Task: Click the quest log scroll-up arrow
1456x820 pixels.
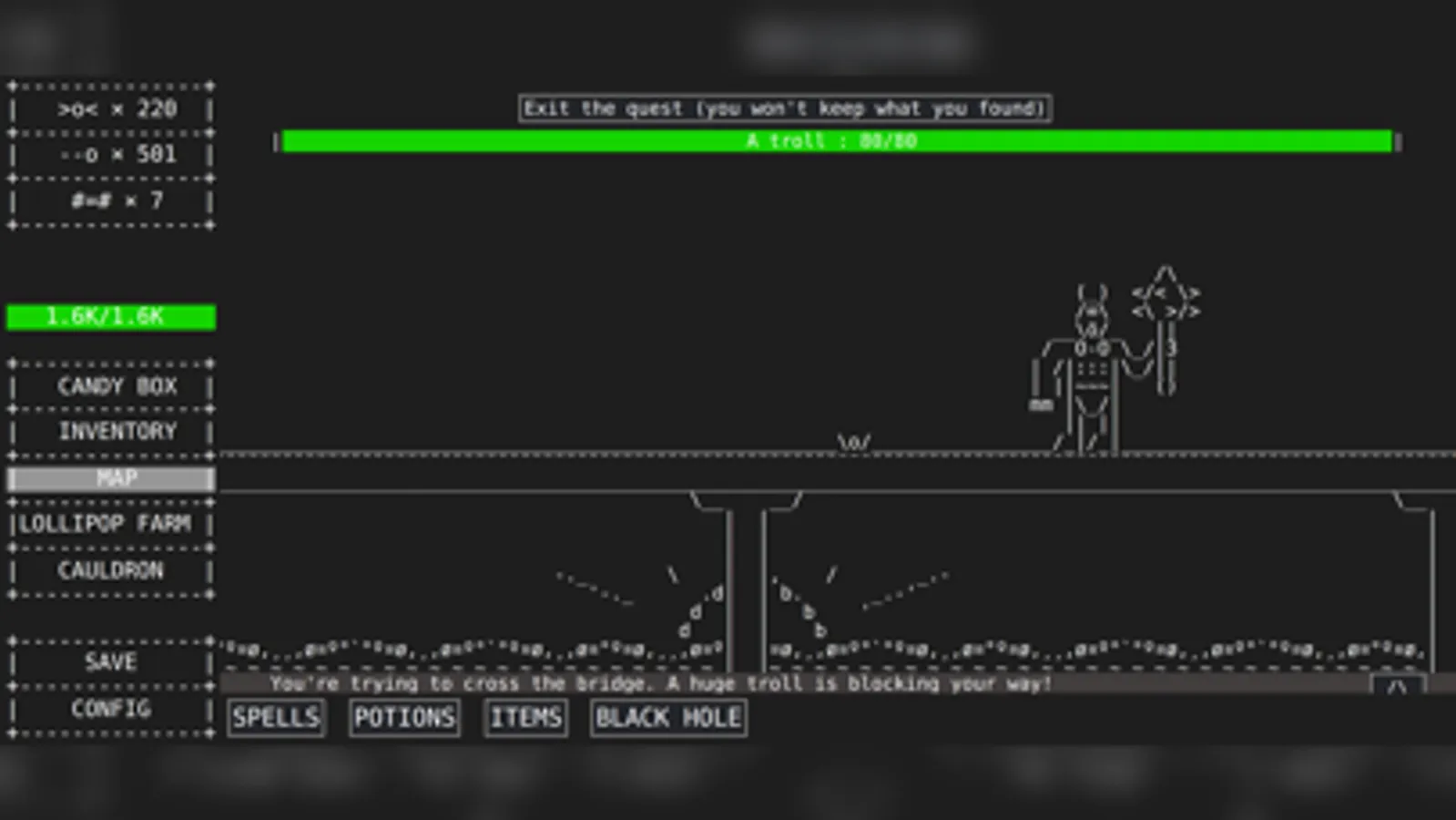Action: (x=1398, y=685)
